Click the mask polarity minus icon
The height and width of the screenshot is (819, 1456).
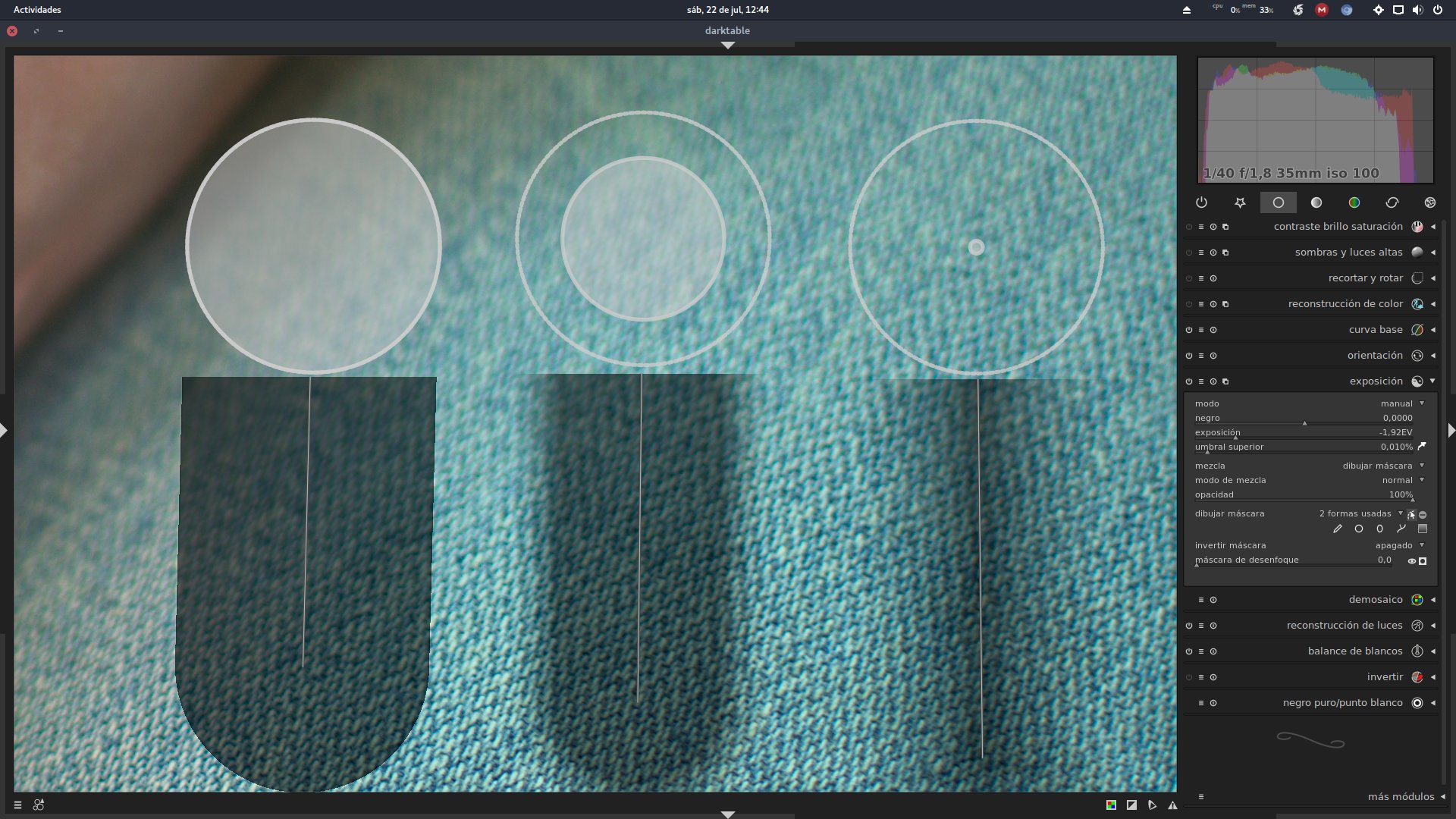tap(1423, 514)
